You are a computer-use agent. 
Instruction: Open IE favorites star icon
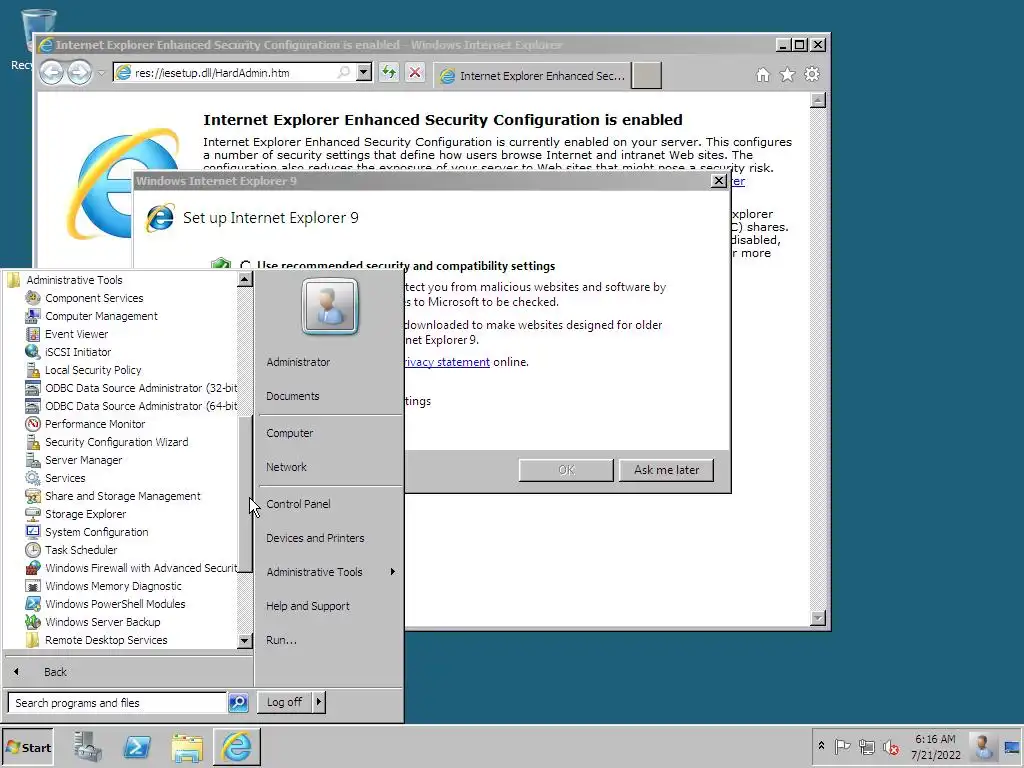[x=788, y=74]
